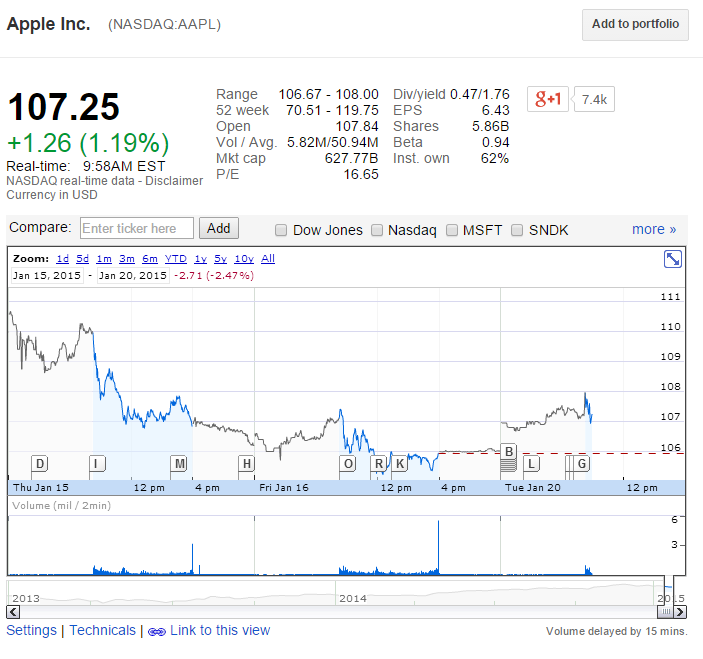Open news marker I on chart
The height and width of the screenshot is (659, 703).
97,464
